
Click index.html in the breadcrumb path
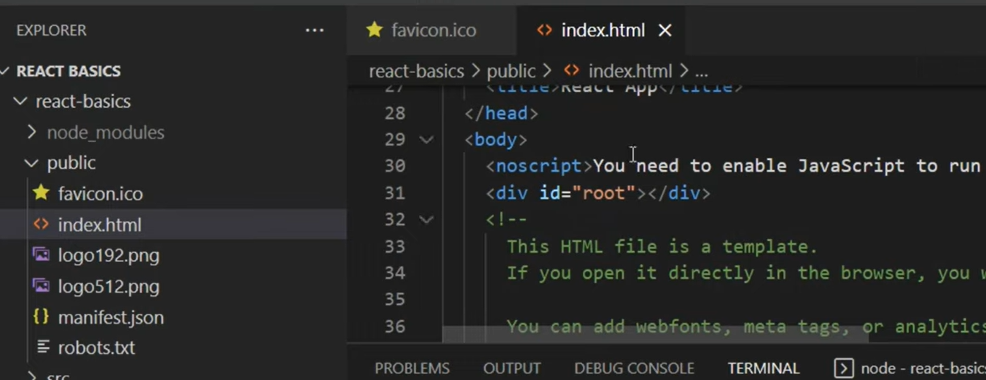630,71
